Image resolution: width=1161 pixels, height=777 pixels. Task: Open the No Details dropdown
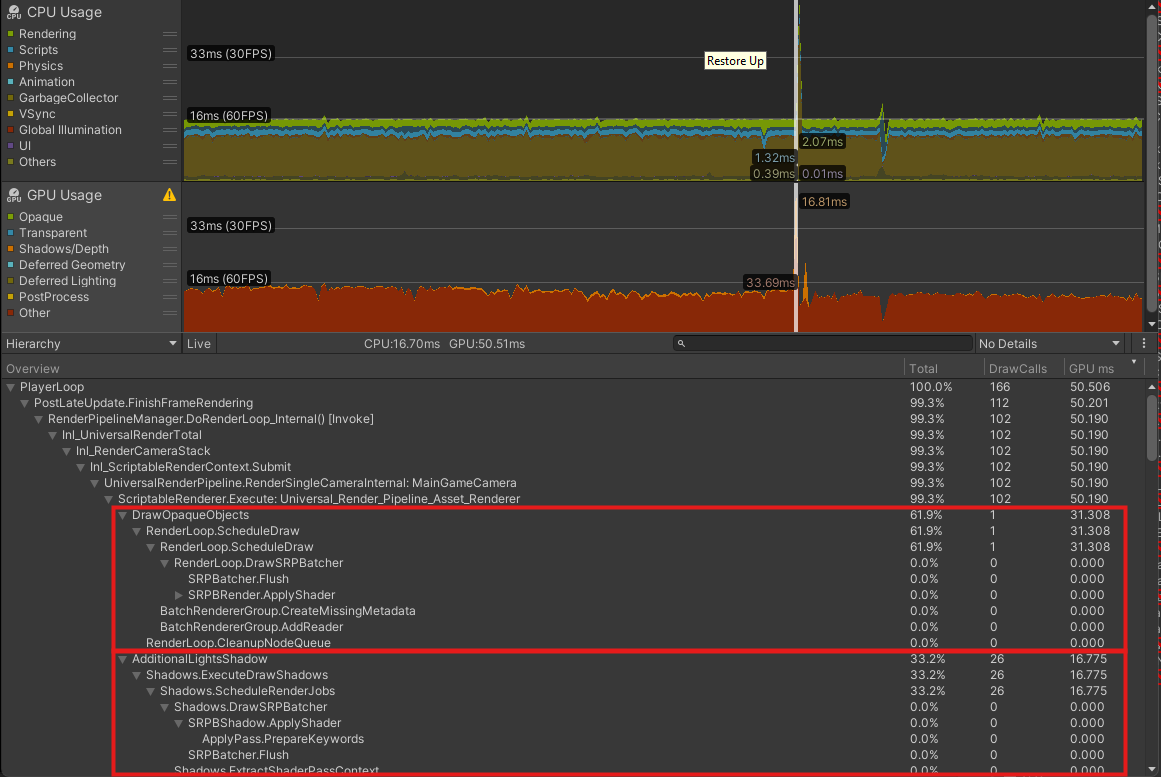[1050, 343]
